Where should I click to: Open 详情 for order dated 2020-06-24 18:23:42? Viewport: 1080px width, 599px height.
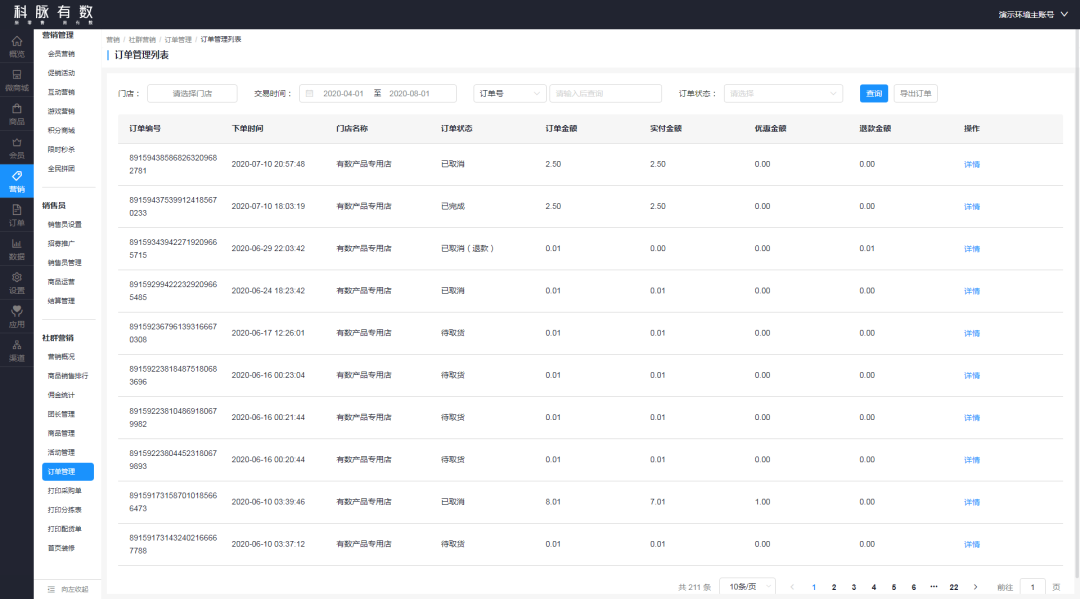click(972, 291)
